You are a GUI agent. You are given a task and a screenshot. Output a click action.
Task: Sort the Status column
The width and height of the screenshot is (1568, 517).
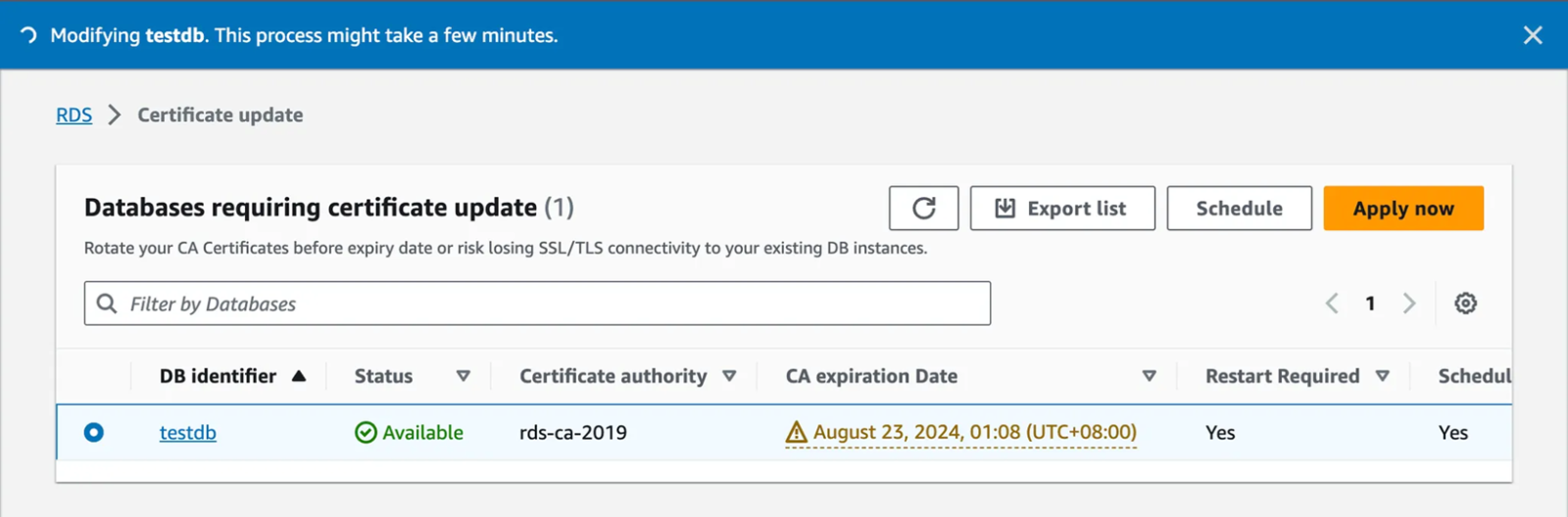pos(464,376)
